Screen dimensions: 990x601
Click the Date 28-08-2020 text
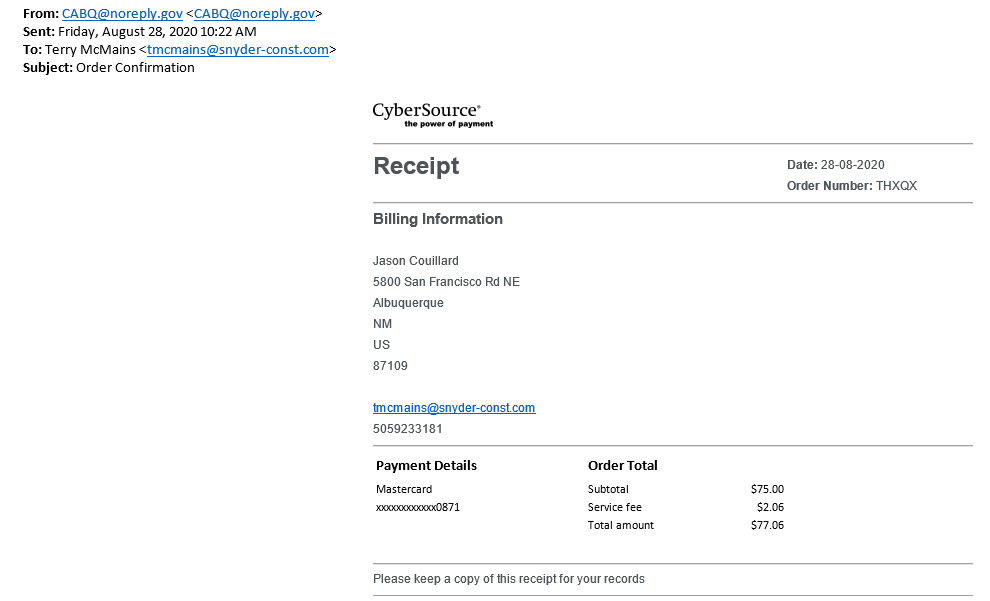tap(835, 165)
